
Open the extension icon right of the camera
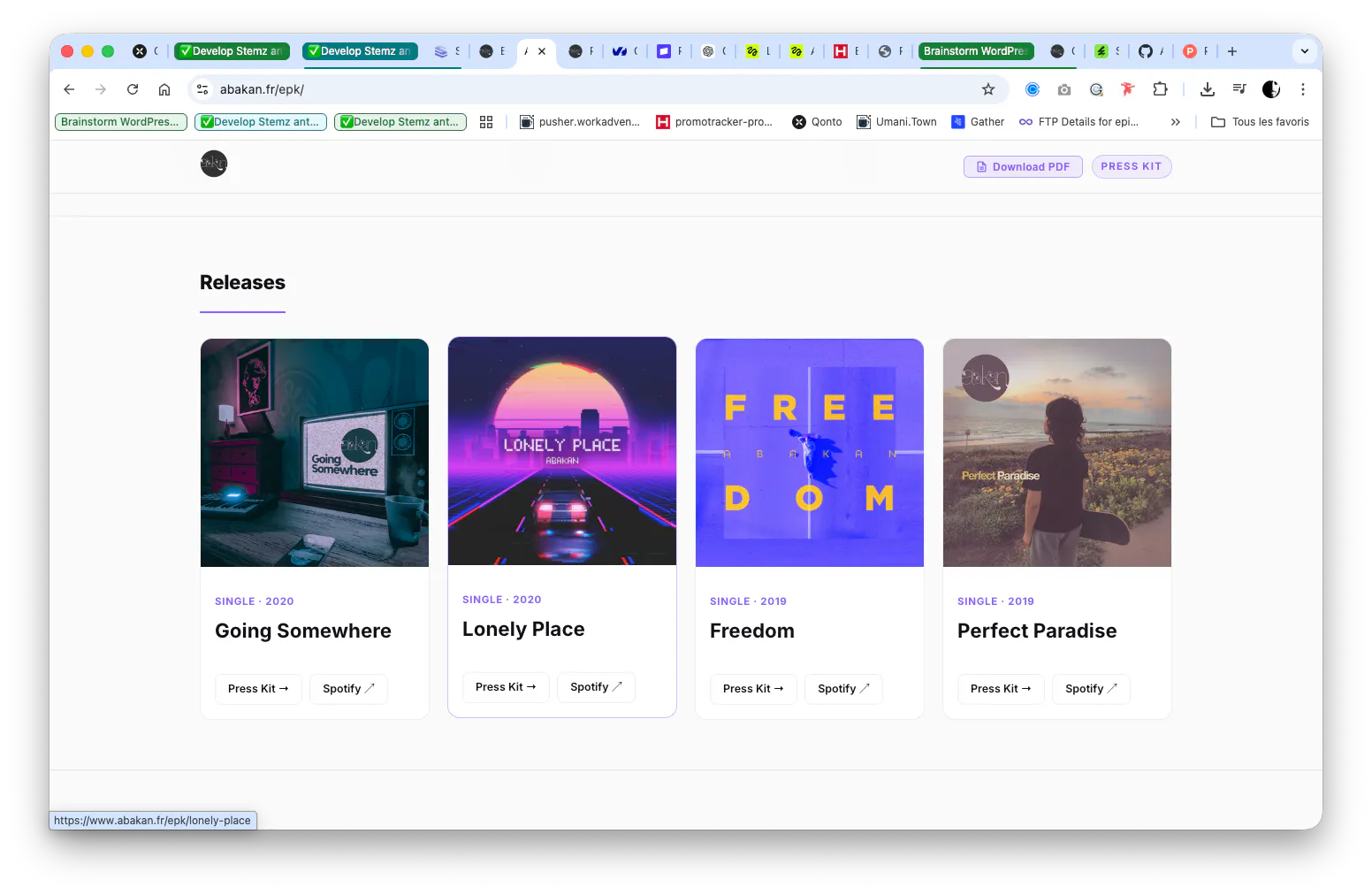click(x=1096, y=89)
